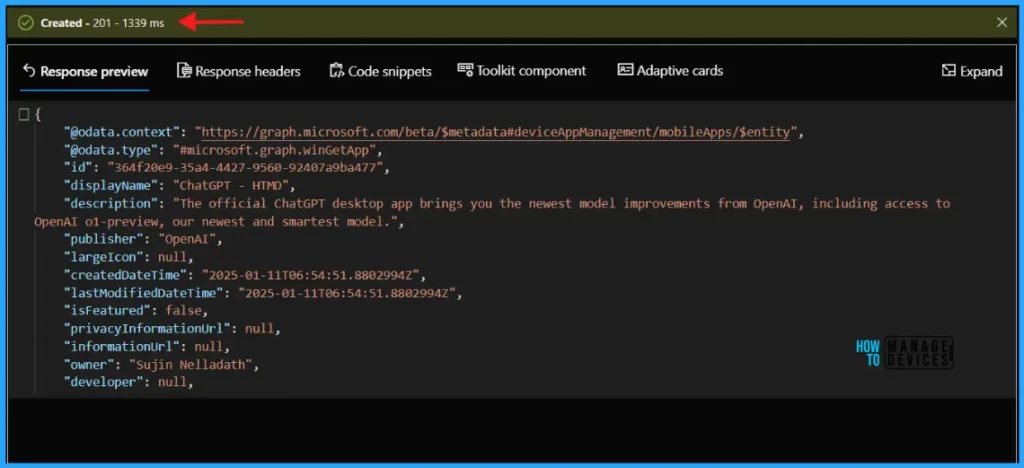Click the description text about ChatGPT desktop app
The image size is (1024, 468).
point(492,212)
